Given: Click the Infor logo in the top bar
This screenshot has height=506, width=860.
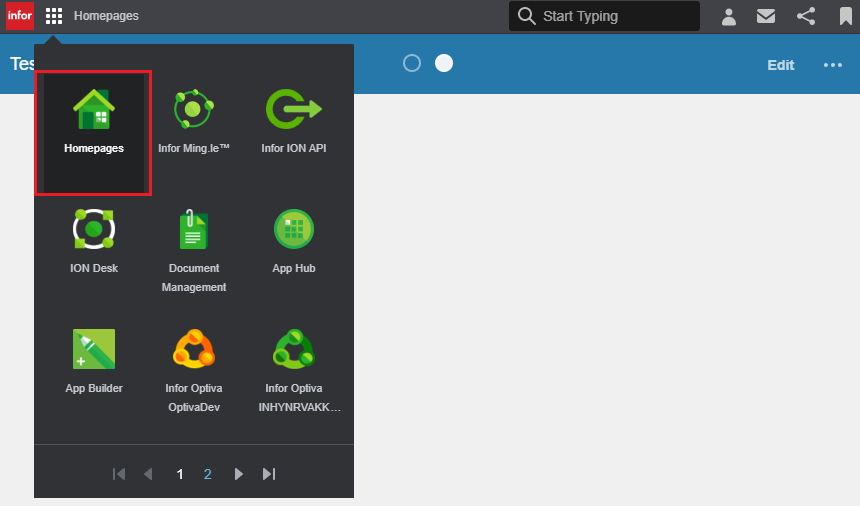Looking at the screenshot, I should [x=20, y=15].
